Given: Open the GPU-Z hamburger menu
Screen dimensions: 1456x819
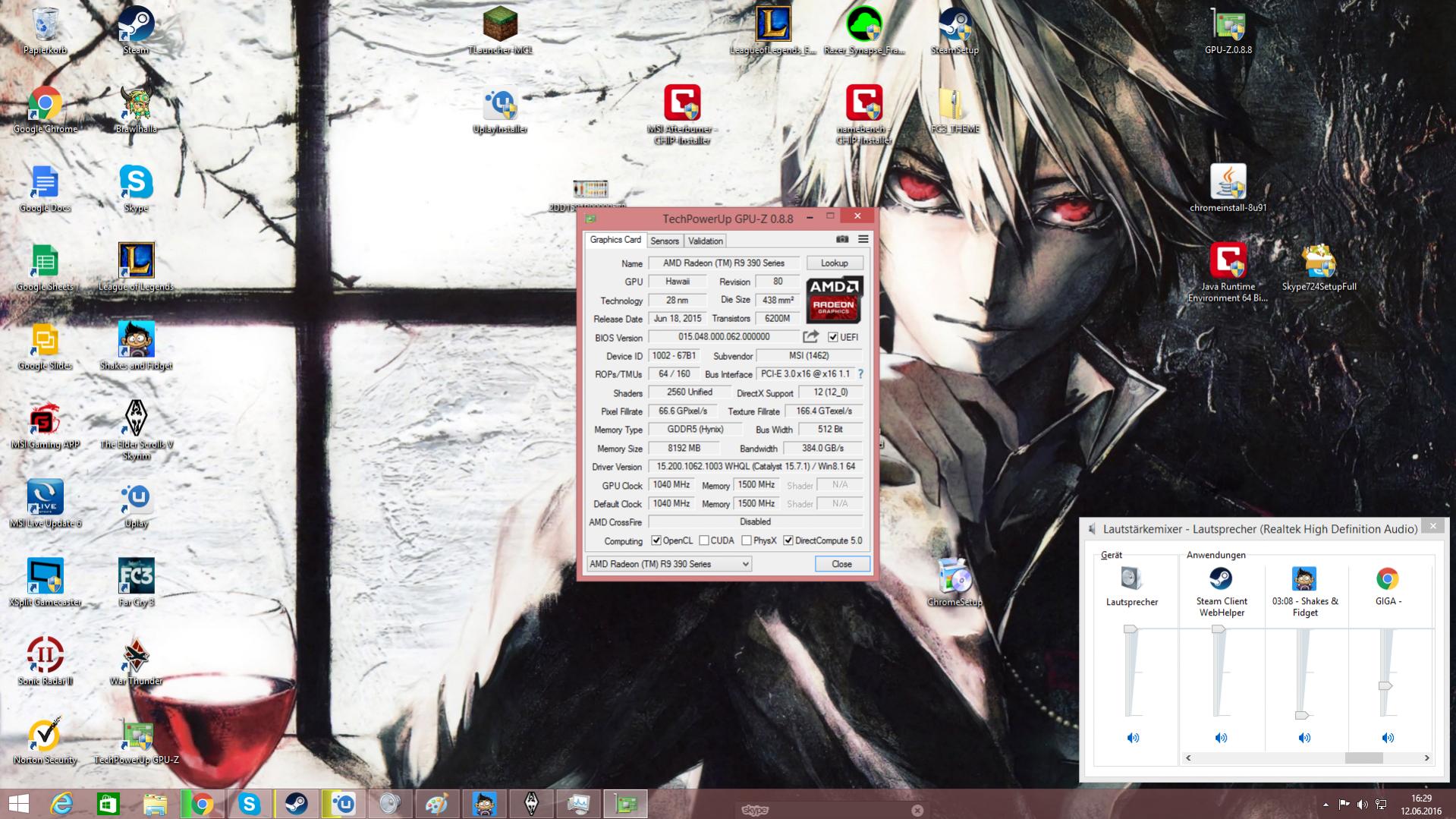Looking at the screenshot, I should click(x=863, y=239).
